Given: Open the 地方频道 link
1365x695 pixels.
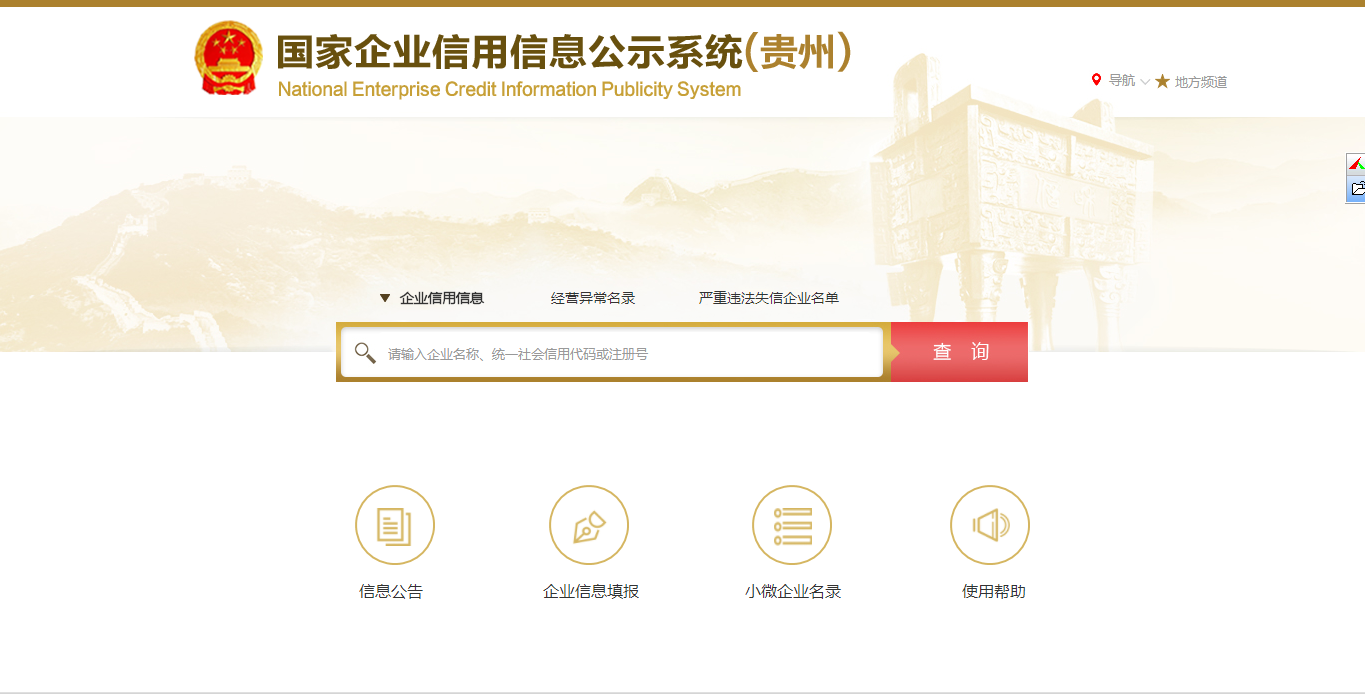Looking at the screenshot, I should click(x=1200, y=82).
